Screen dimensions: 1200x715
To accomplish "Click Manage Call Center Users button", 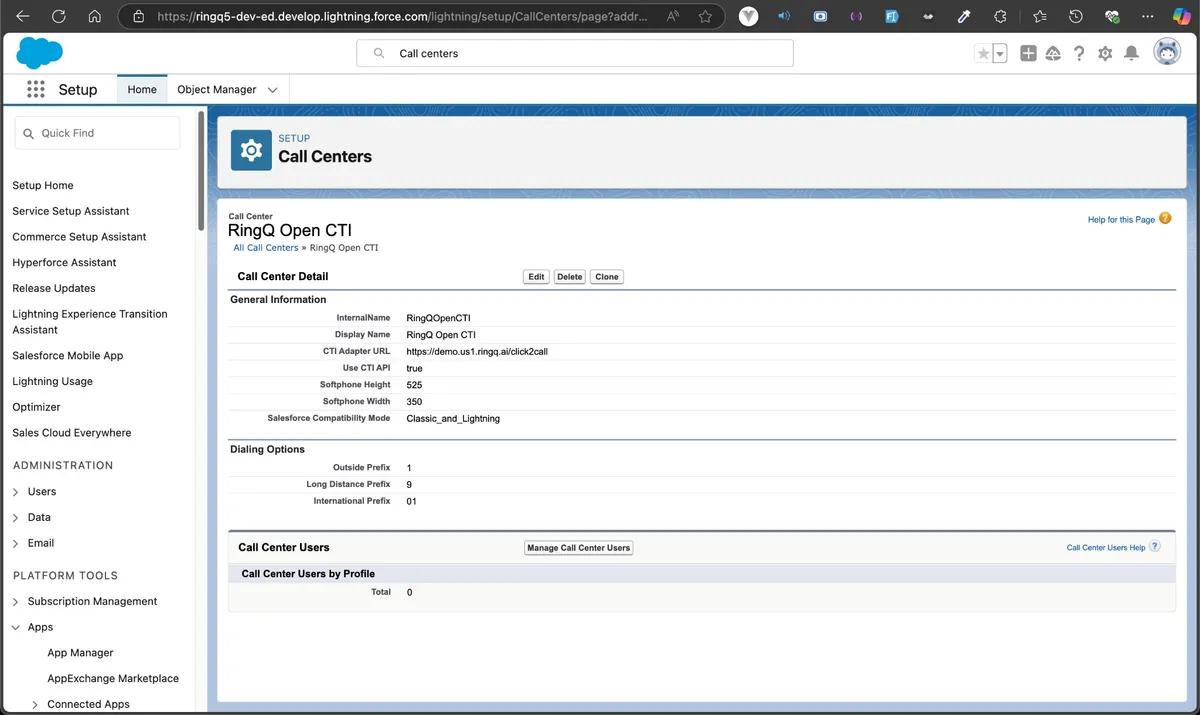I will coord(579,548).
